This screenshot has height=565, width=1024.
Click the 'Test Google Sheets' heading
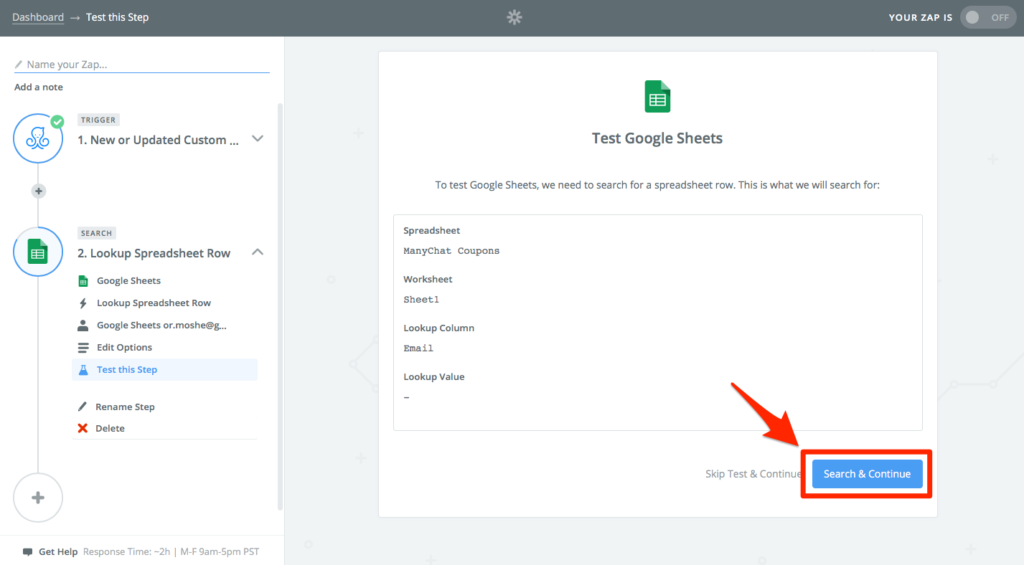657,138
